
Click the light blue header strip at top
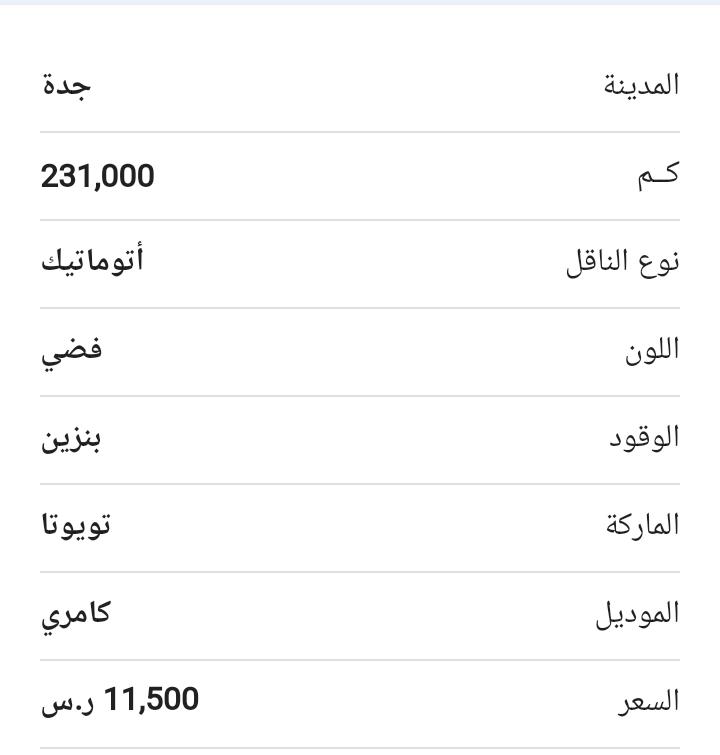[x=360, y=2]
